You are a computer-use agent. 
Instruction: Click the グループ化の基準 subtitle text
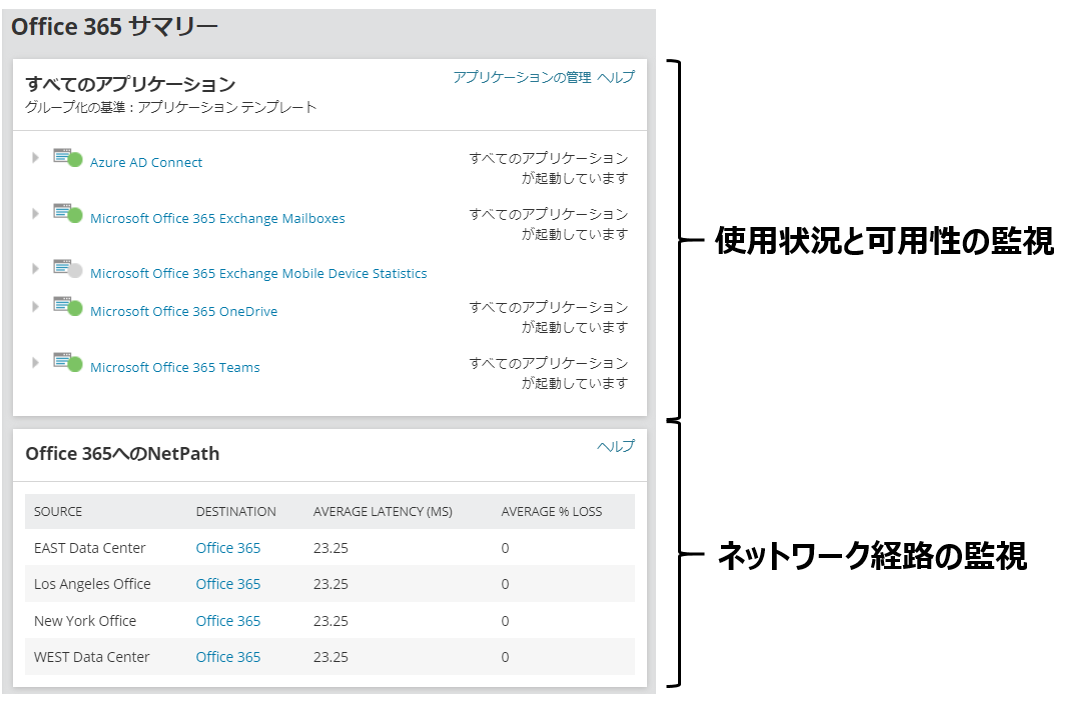point(171,107)
